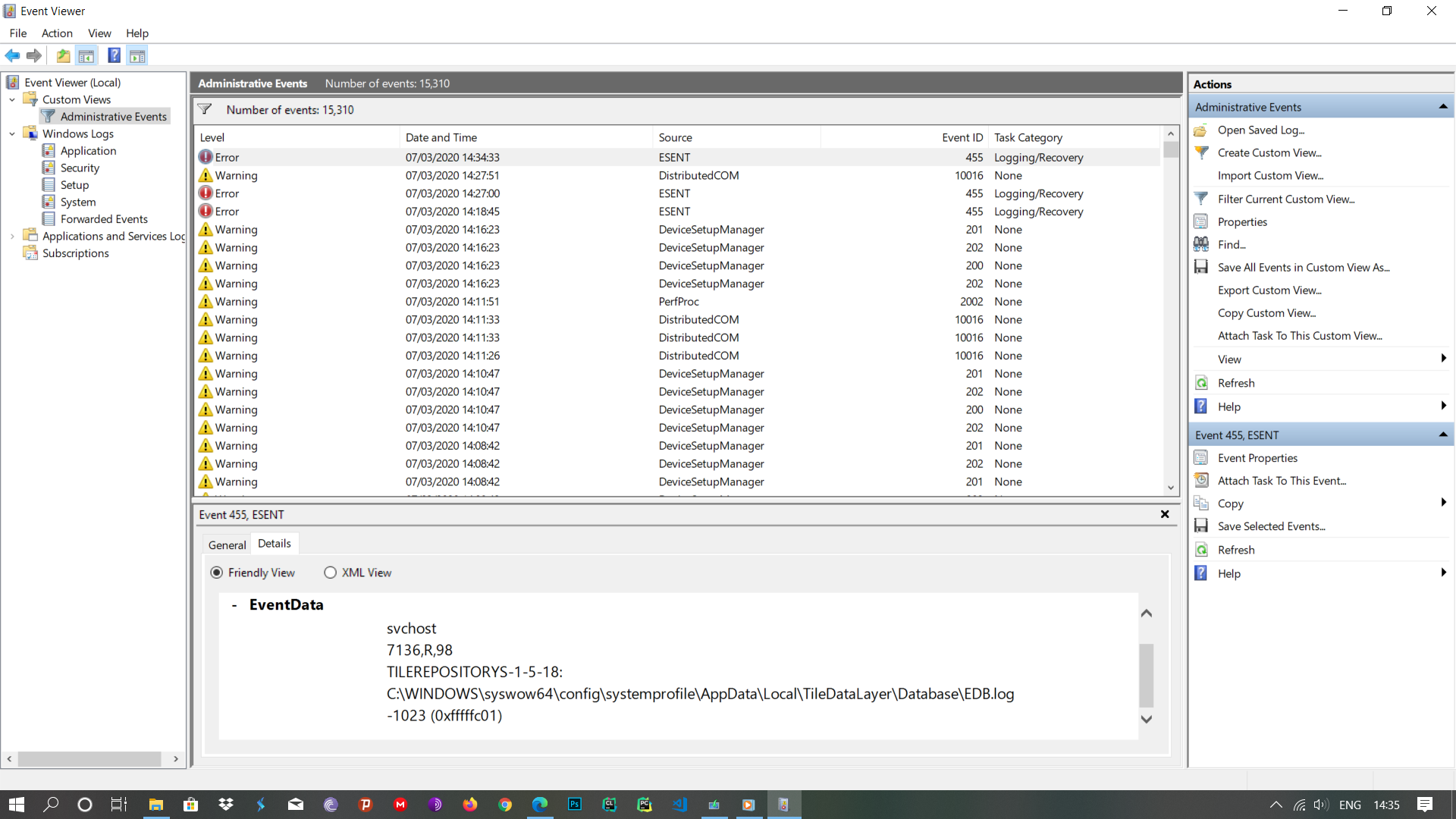Open Firefox from the taskbar
The height and width of the screenshot is (819, 1456).
(470, 805)
